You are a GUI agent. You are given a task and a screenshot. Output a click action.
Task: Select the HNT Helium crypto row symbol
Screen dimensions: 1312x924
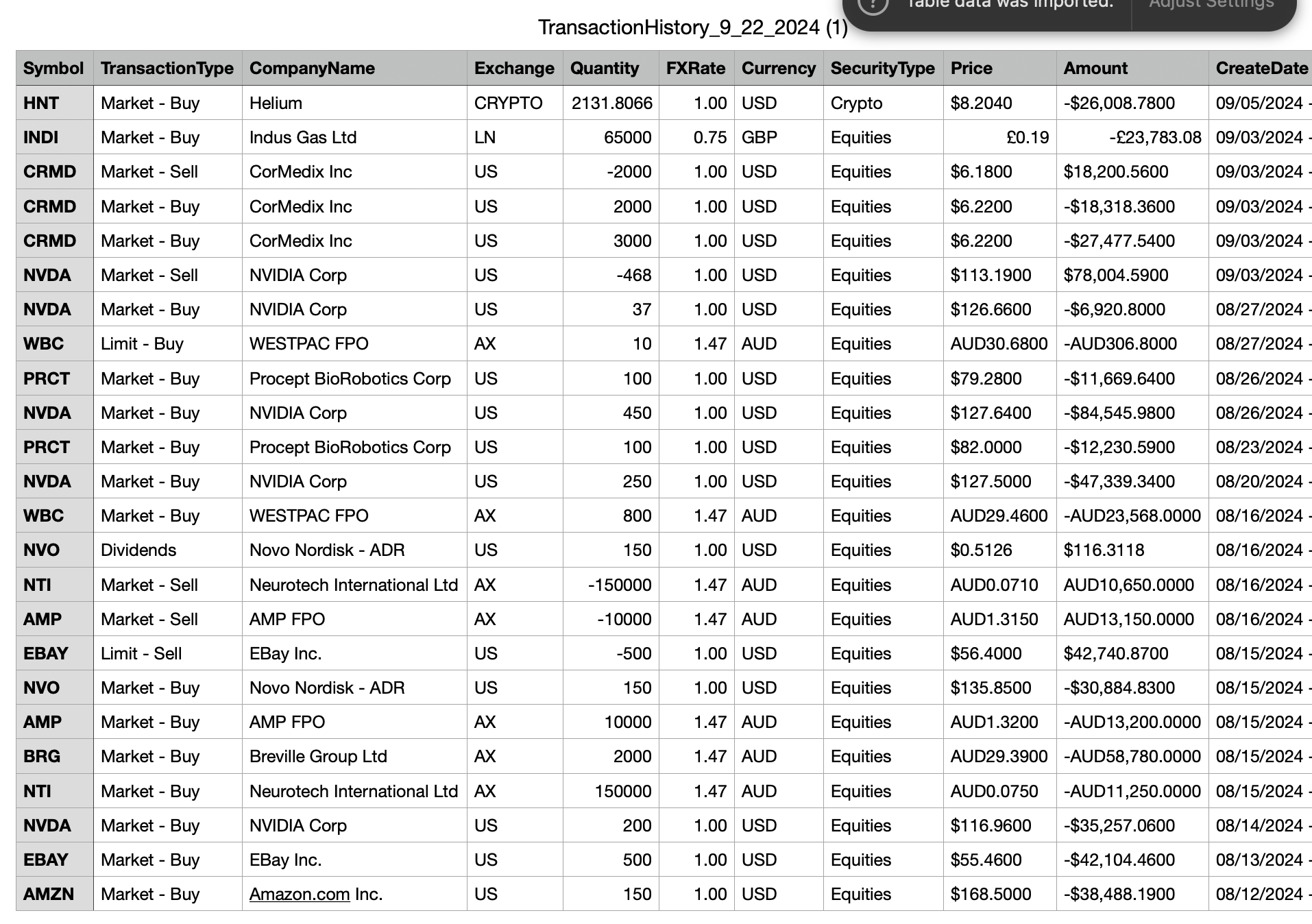click(x=41, y=103)
